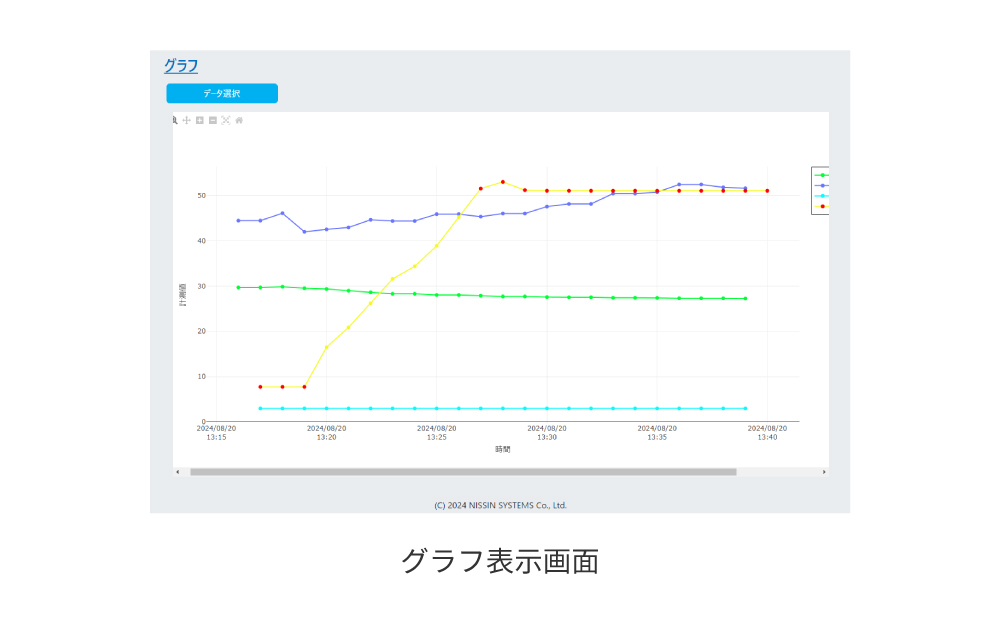The width and height of the screenshot is (1000, 620).
Task: Toggle the blue-purple series in legend
Action: click(x=821, y=186)
